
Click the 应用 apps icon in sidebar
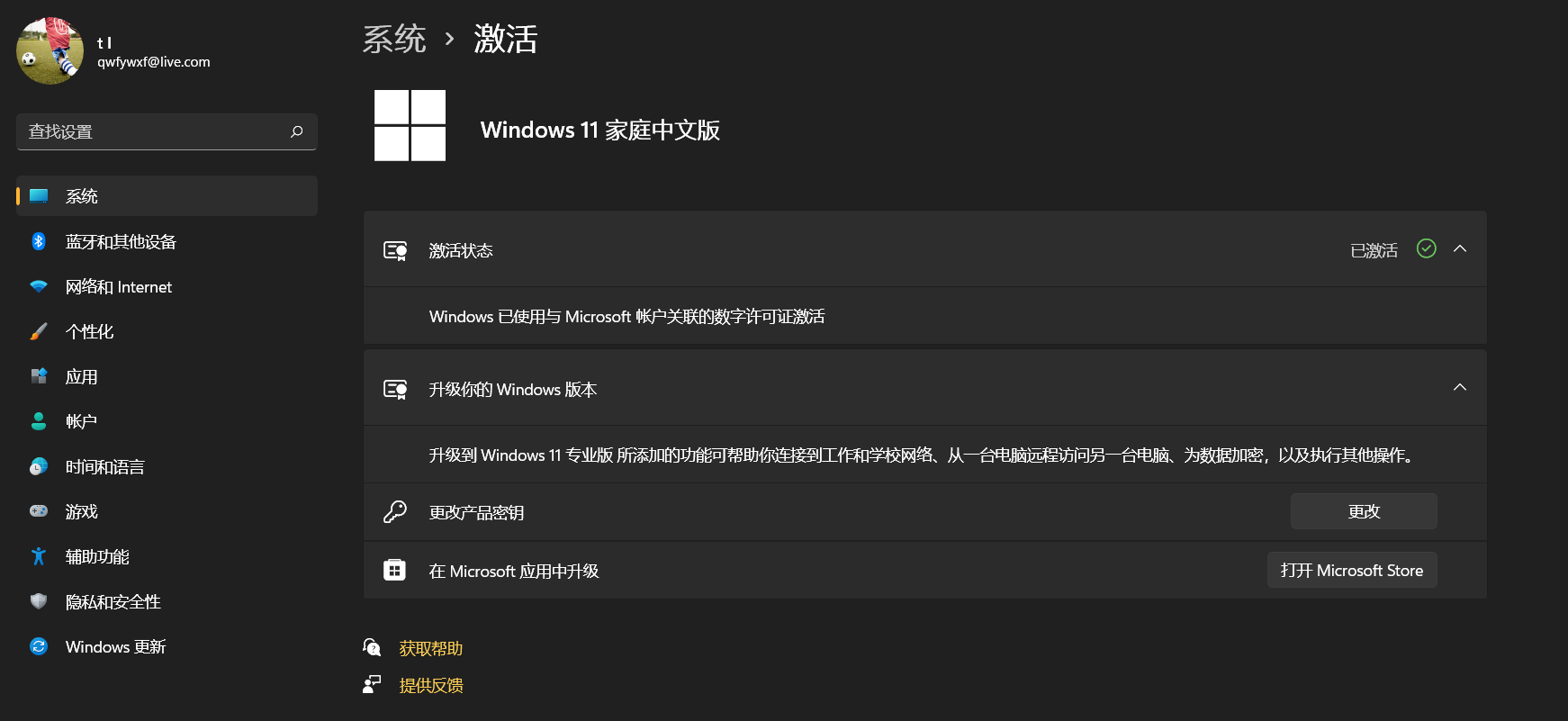pyautogui.click(x=39, y=376)
